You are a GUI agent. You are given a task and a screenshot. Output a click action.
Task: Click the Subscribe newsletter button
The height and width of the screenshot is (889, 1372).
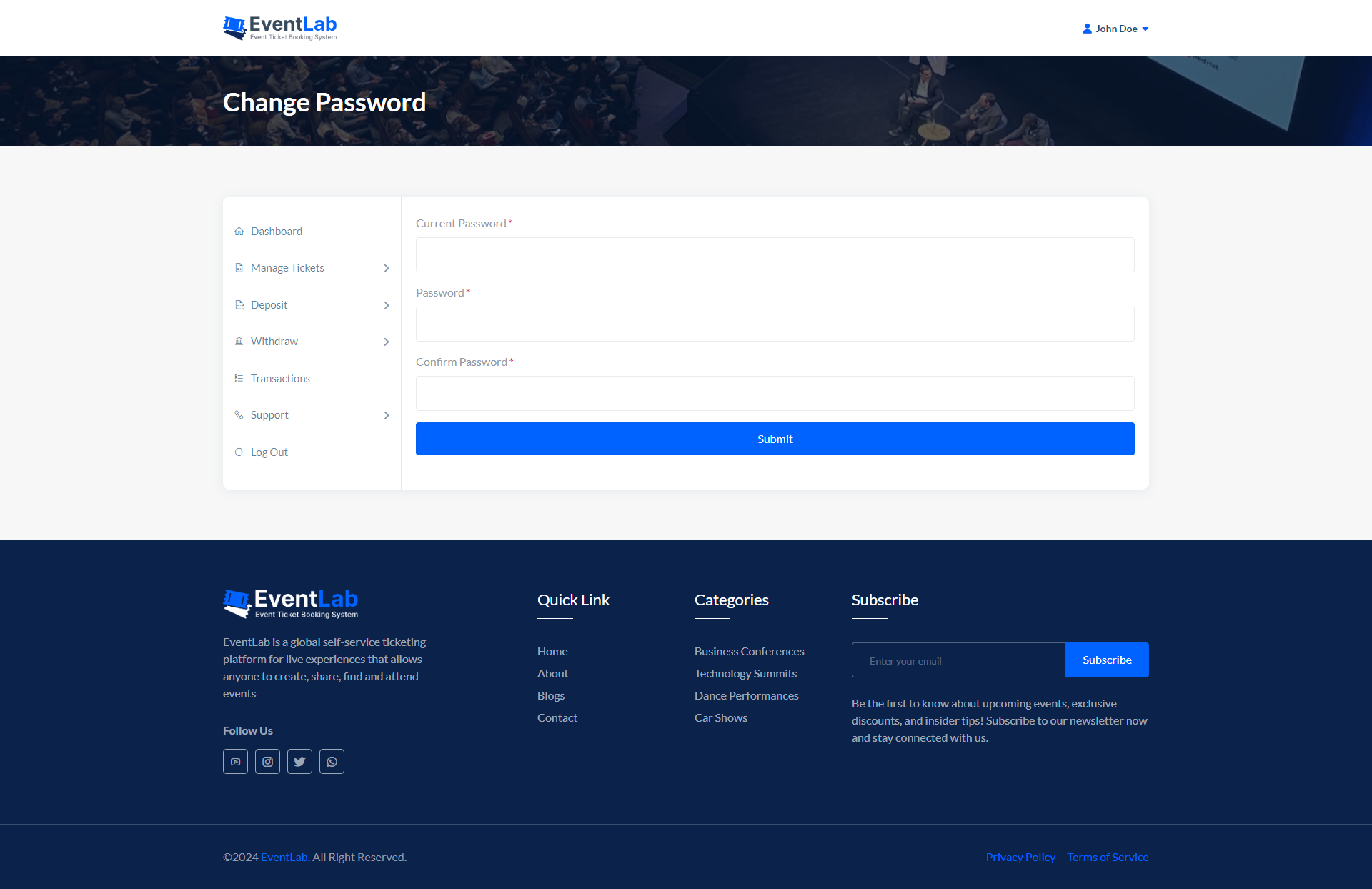pos(1107,660)
